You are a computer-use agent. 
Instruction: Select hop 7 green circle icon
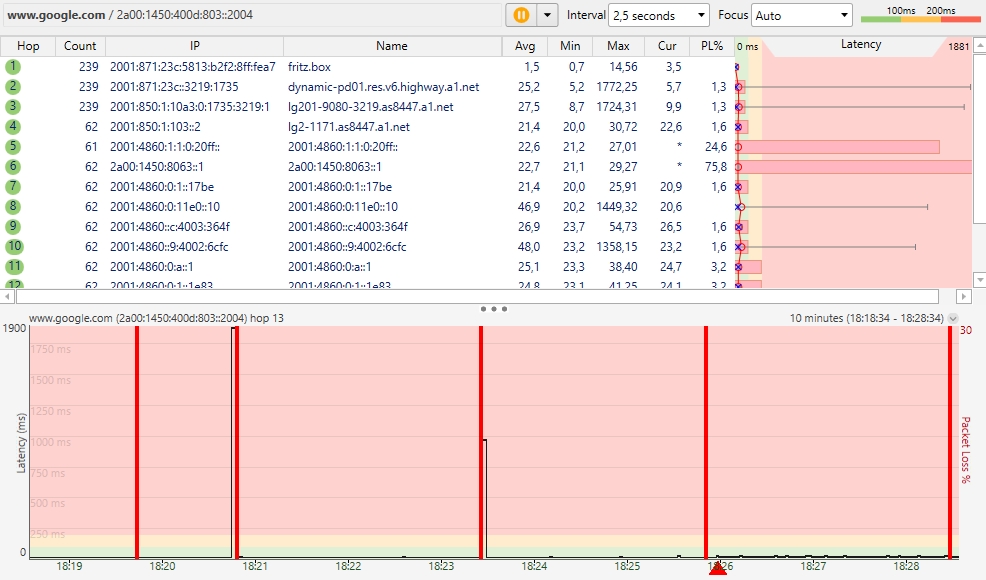point(13,186)
